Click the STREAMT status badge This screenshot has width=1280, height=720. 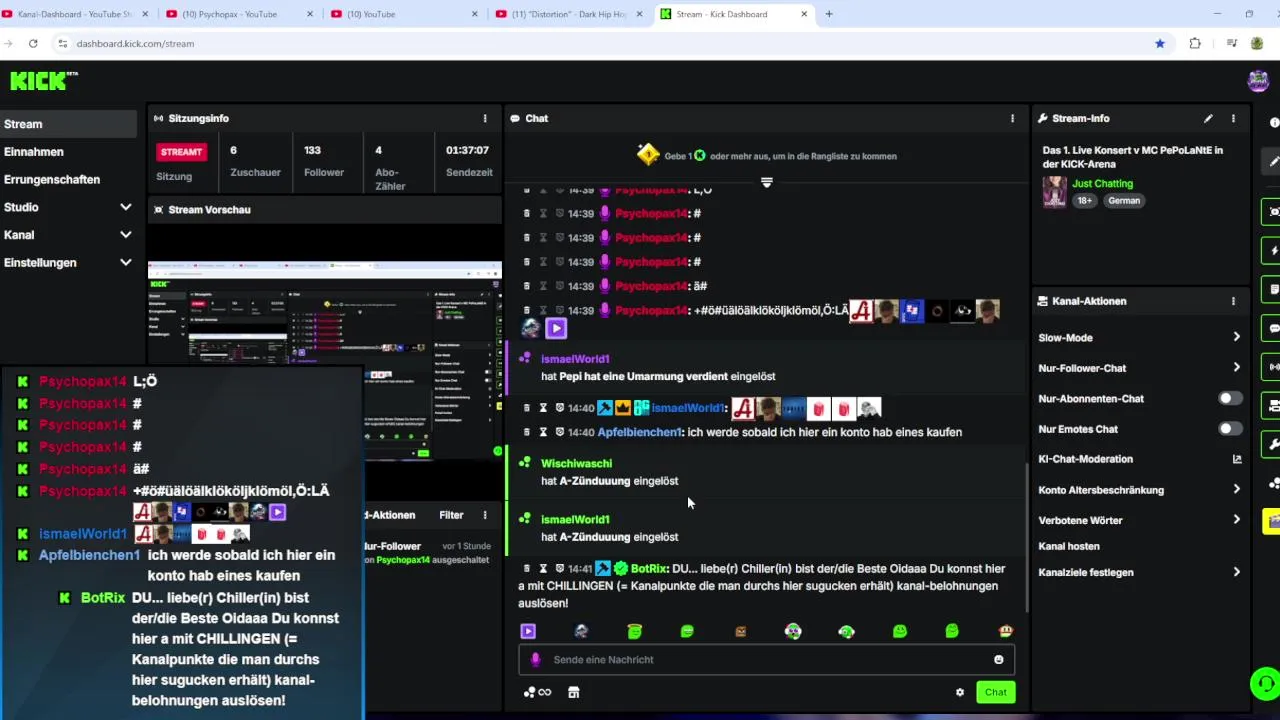(x=181, y=152)
